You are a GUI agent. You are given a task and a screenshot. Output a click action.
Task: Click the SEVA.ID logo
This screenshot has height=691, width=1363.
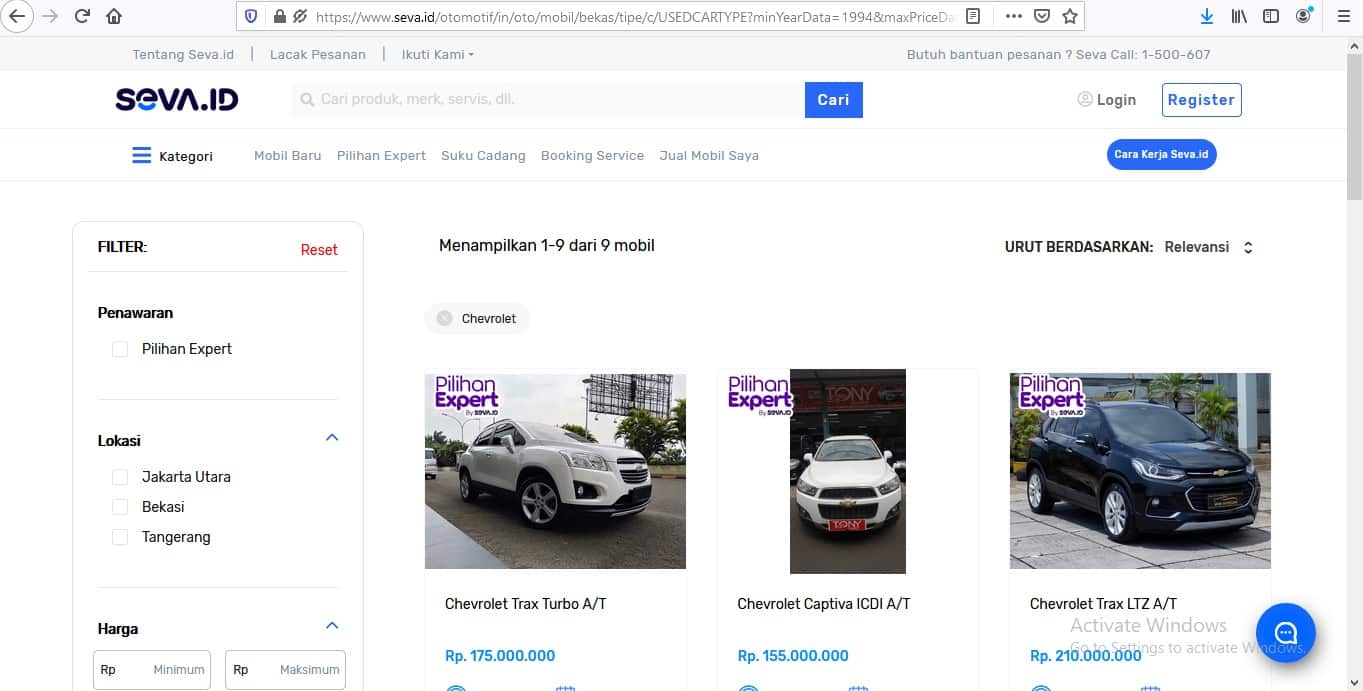click(x=177, y=99)
